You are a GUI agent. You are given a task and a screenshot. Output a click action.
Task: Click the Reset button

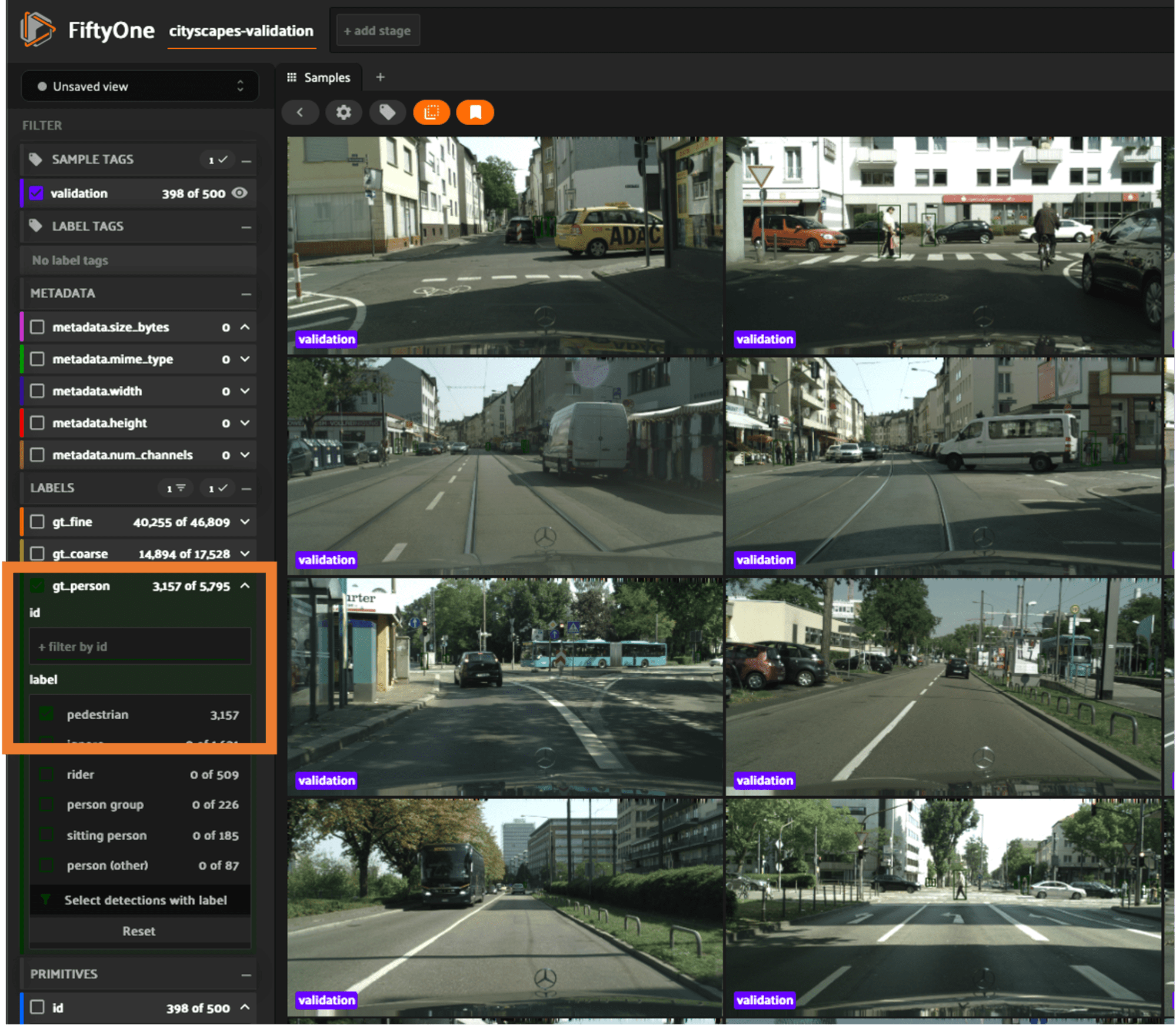point(139,931)
